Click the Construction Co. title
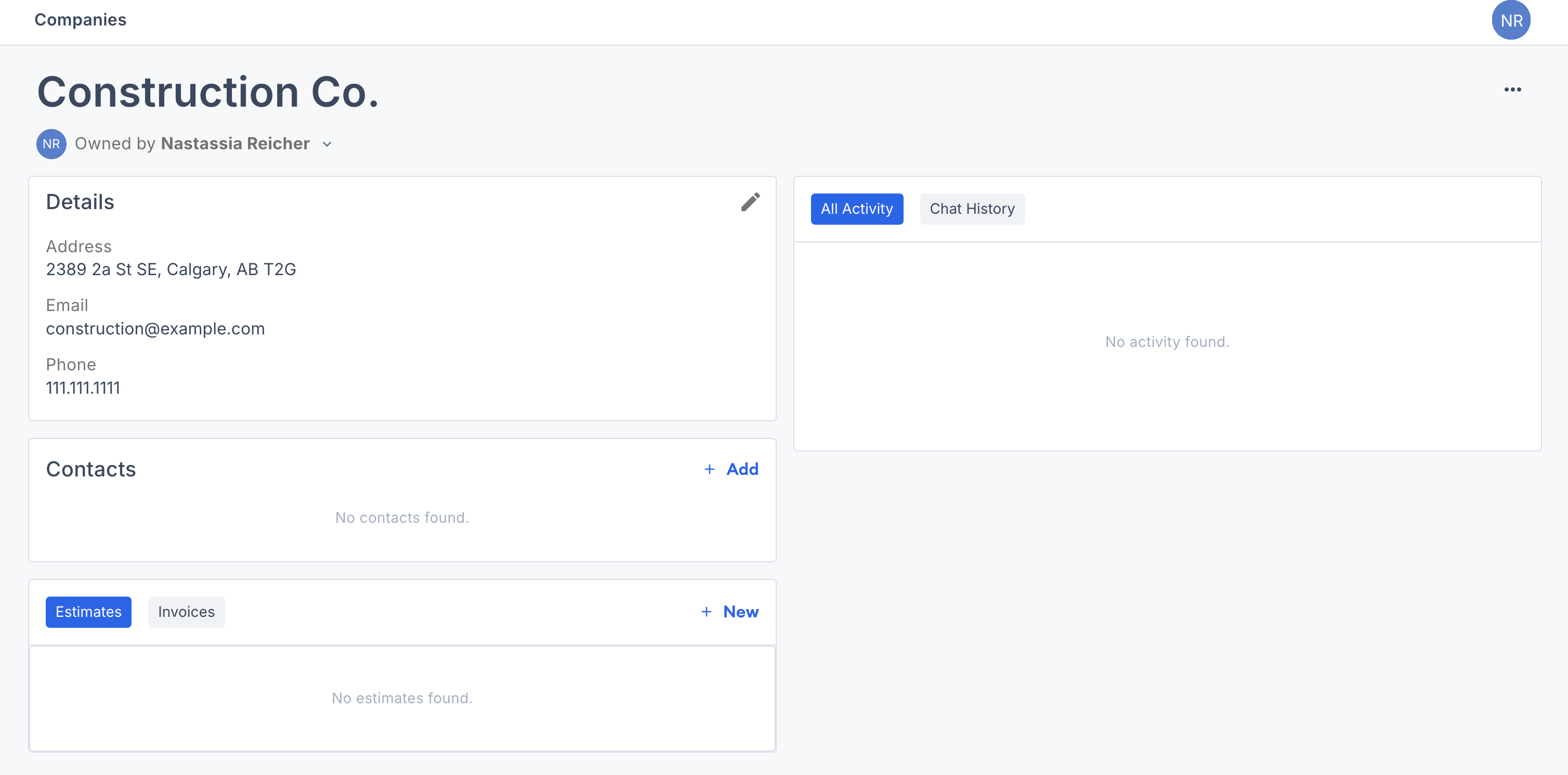 pyautogui.click(x=208, y=92)
